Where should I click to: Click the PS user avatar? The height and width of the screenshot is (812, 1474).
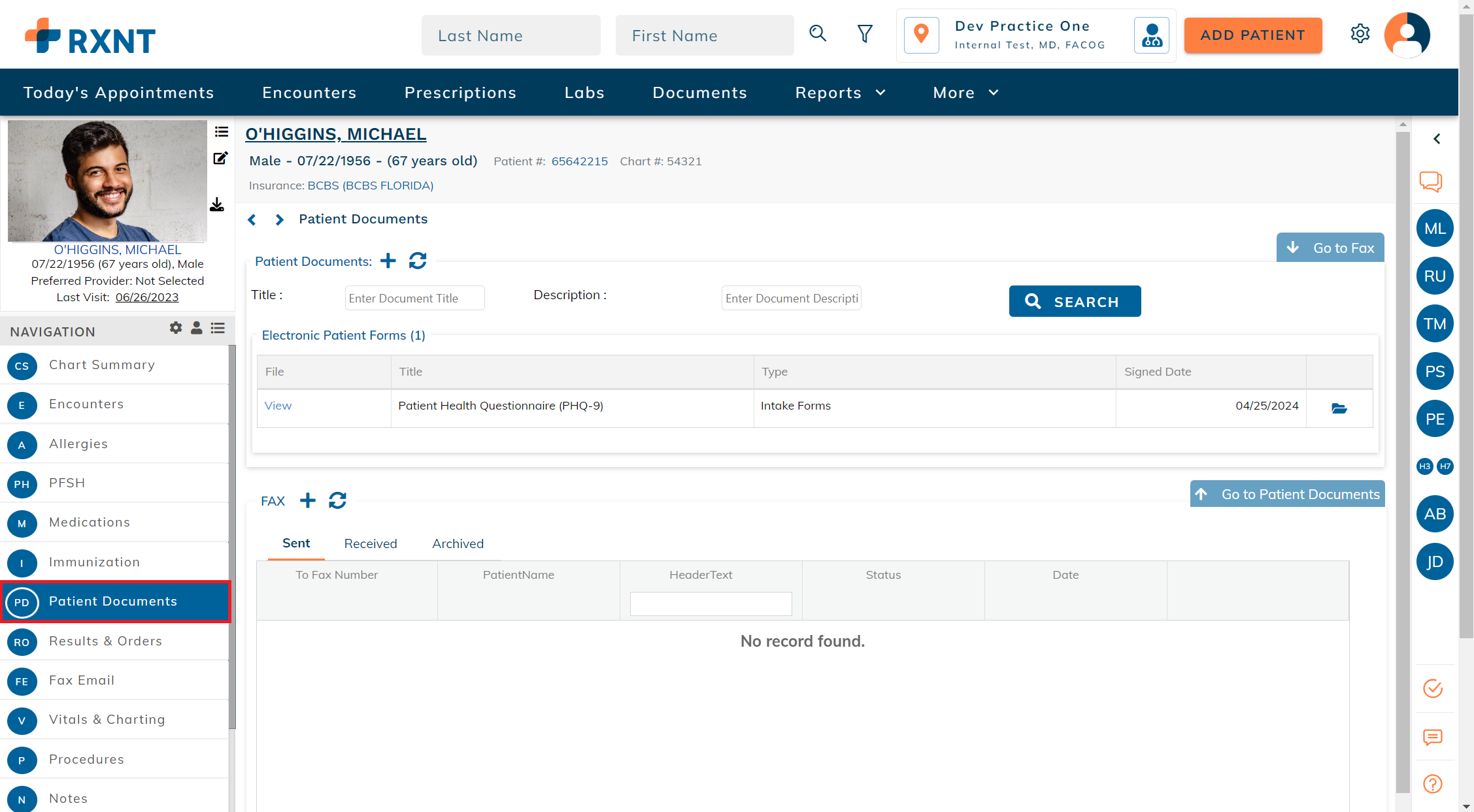click(x=1435, y=372)
